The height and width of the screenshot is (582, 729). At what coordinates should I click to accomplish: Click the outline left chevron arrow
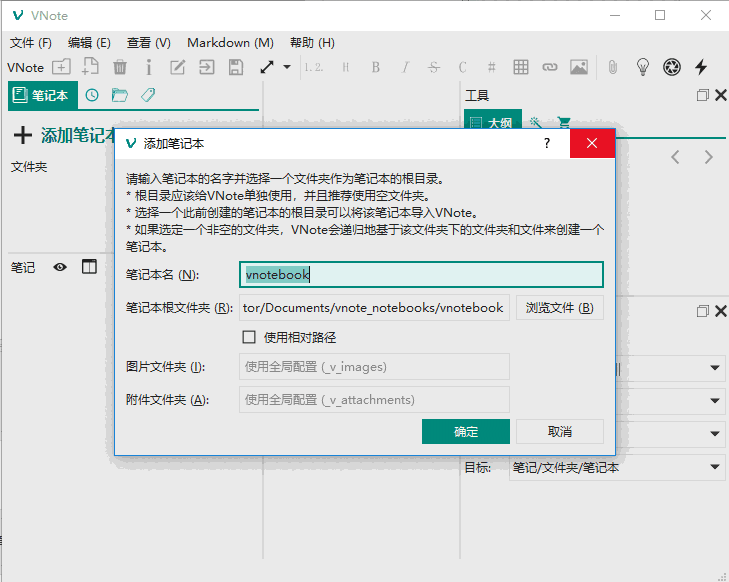pyautogui.click(x=676, y=157)
